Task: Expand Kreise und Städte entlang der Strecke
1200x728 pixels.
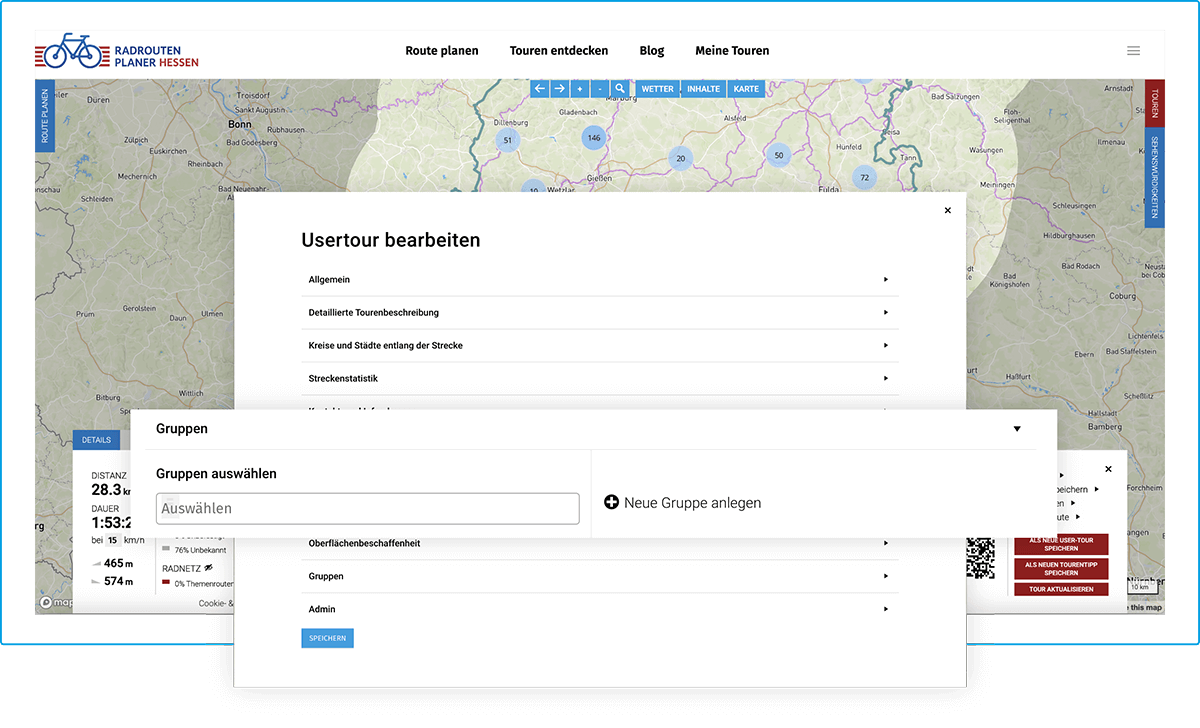Action: click(600, 346)
